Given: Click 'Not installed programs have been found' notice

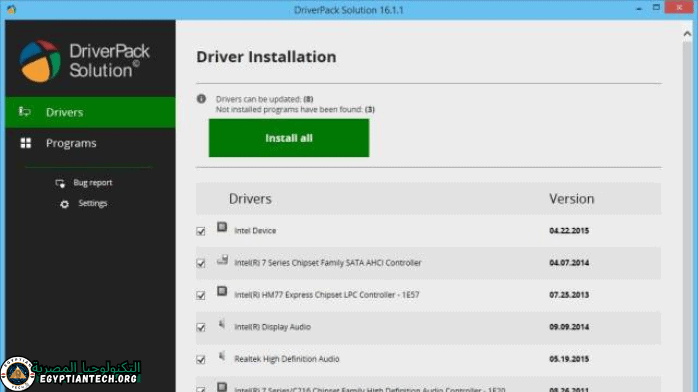Looking at the screenshot, I should (x=295, y=109).
